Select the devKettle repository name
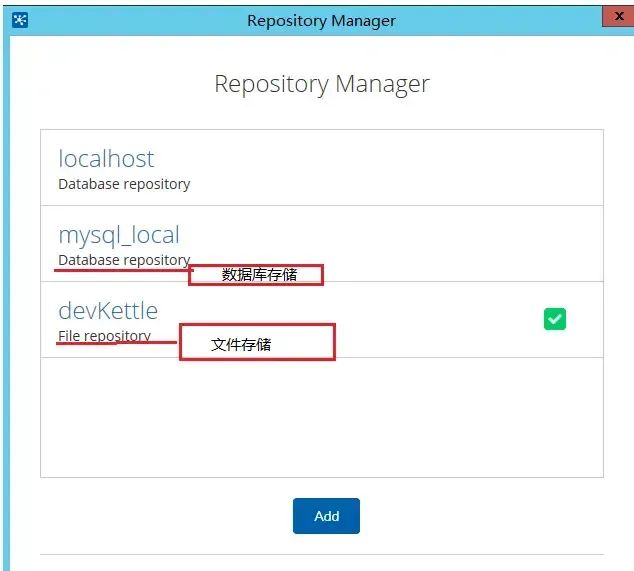Viewport: 634px width, 571px height. coord(108,311)
